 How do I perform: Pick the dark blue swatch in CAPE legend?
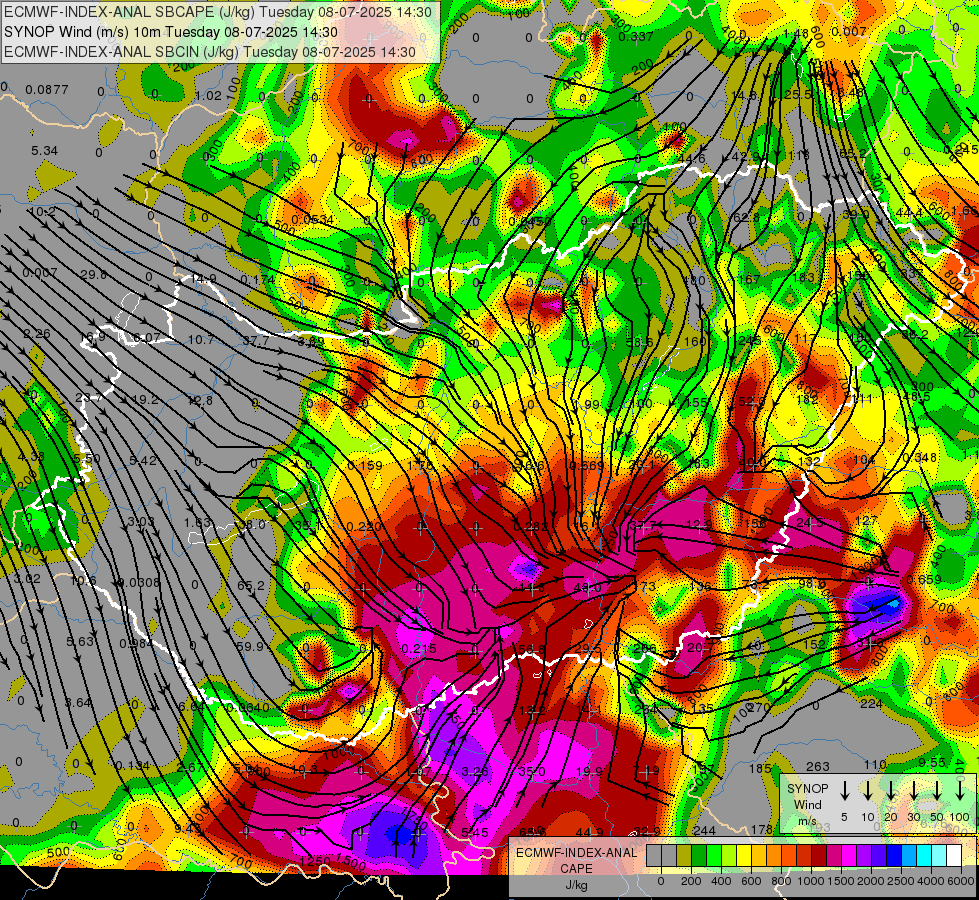pyautogui.click(x=893, y=855)
